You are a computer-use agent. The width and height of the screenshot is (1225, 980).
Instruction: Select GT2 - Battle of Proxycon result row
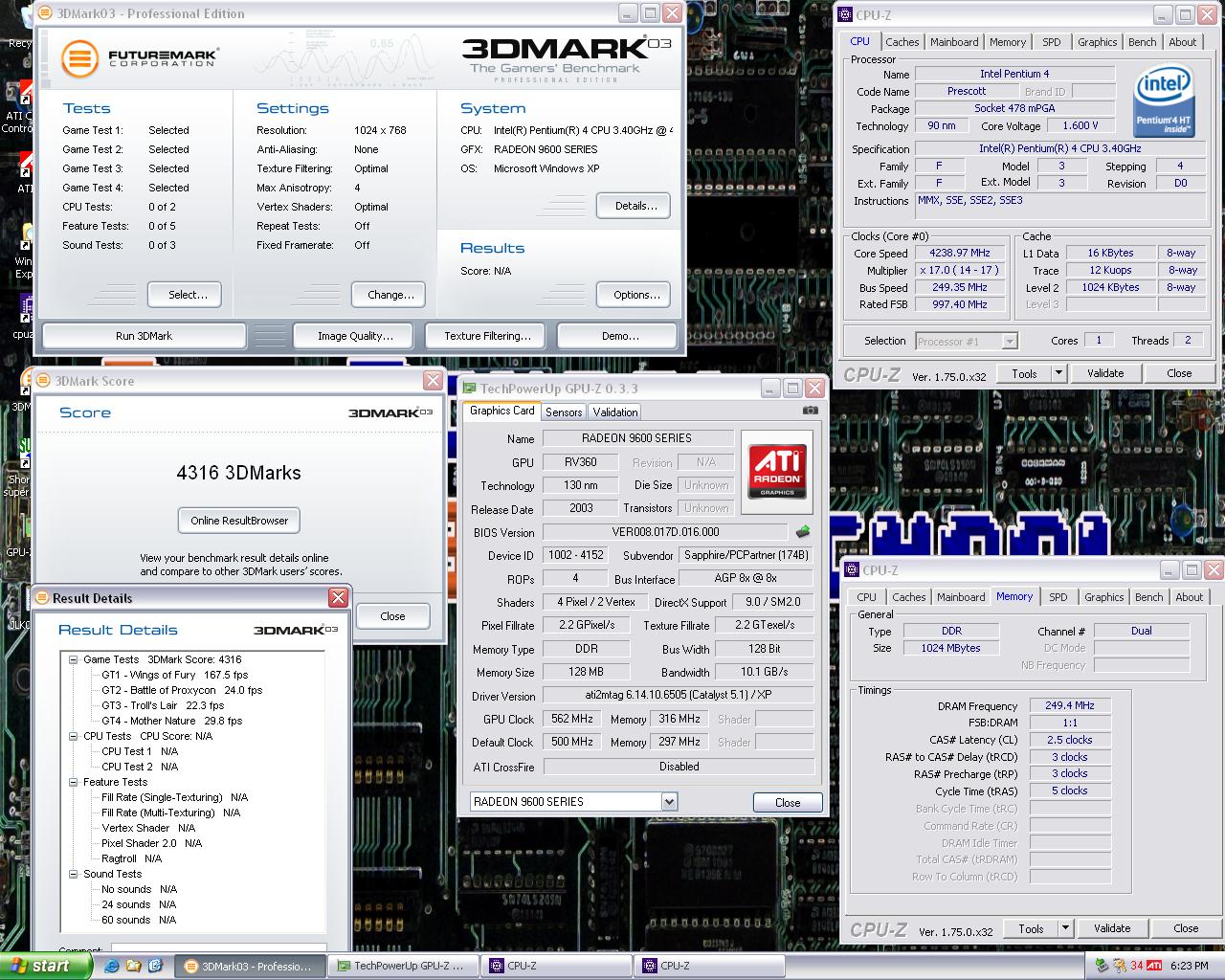[x=182, y=690]
